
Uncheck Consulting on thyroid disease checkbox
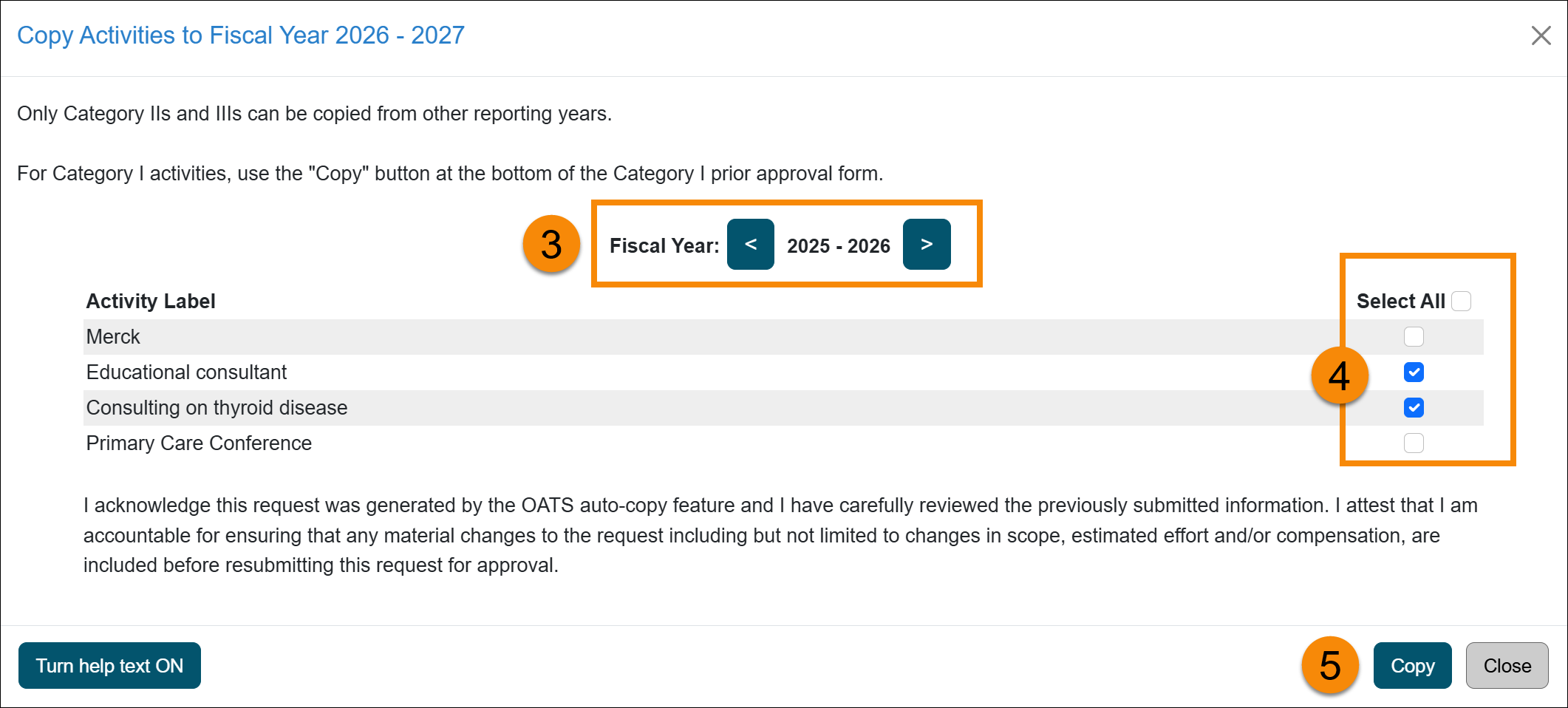[x=1414, y=408]
